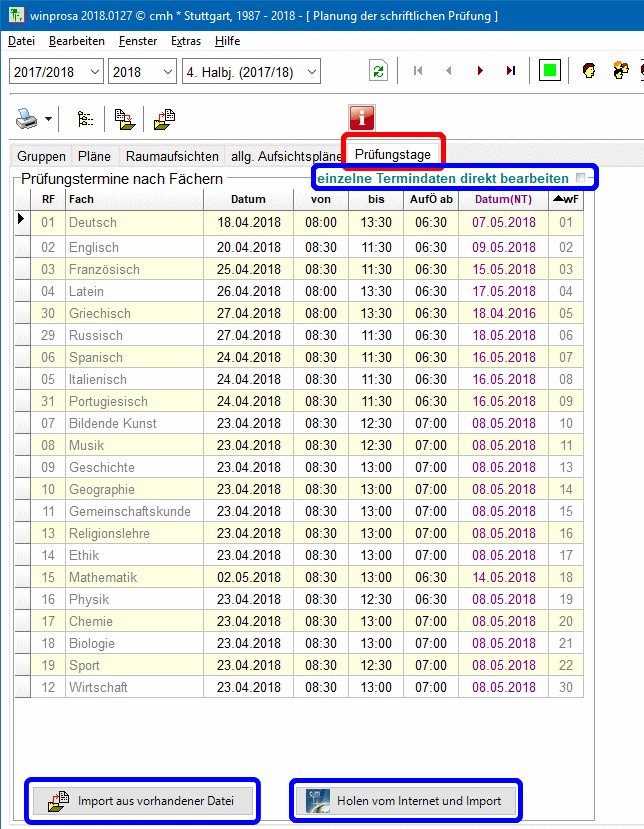
Task: Click 'Holen vom Internet und Import' button
Action: [x=405, y=801]
